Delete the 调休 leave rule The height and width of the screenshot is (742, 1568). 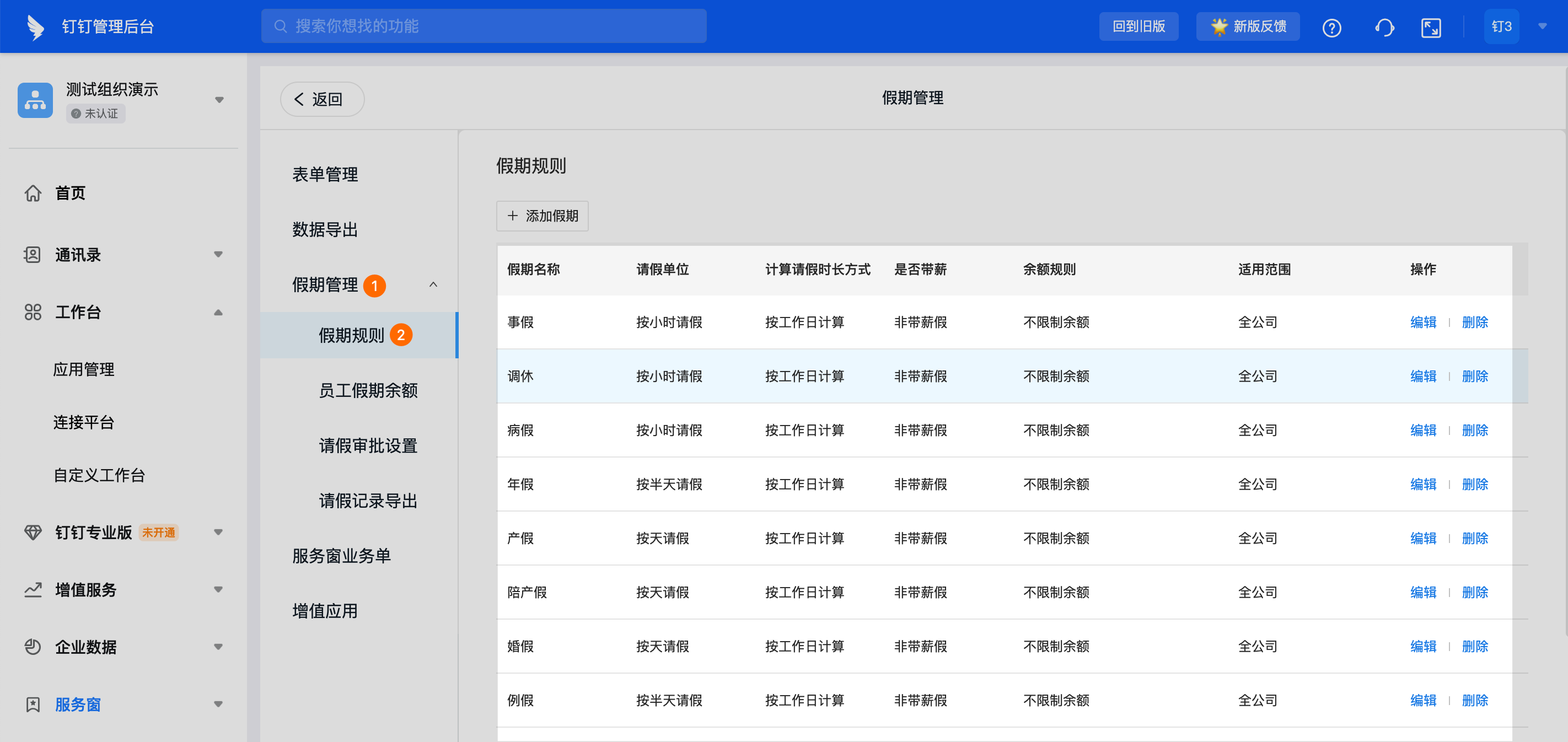(x=1474, y=376)
